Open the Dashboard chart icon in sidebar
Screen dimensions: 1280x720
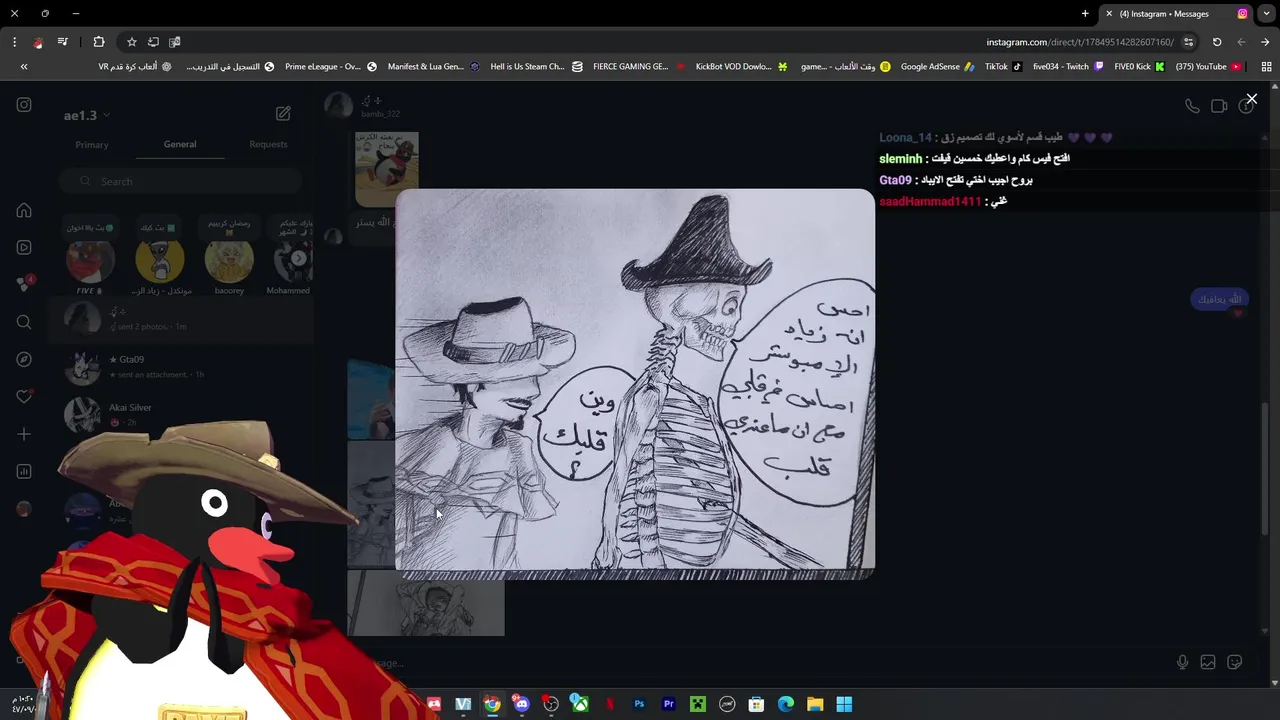tap(24, 471)
